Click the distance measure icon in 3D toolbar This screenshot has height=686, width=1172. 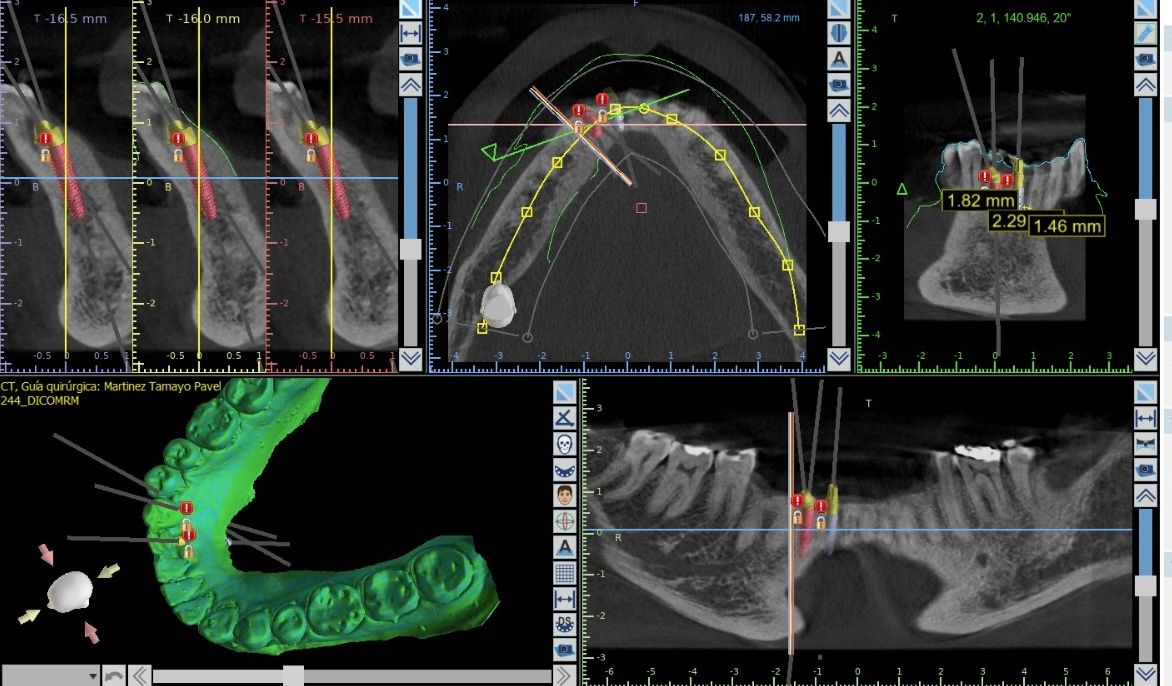pos(564,599)
